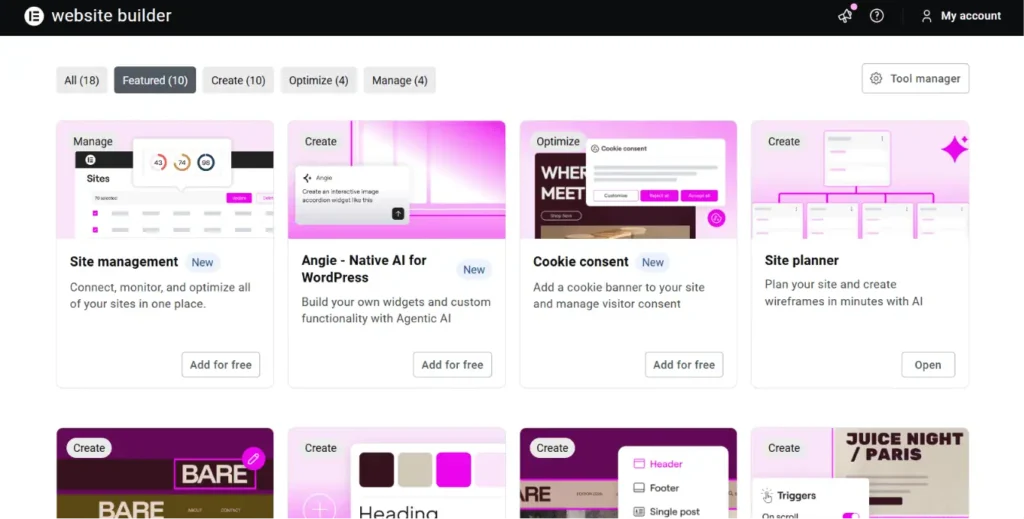Click the Optimize tag on Cookie consent card
Screen dimensions: 1024x519
point(558,141)
